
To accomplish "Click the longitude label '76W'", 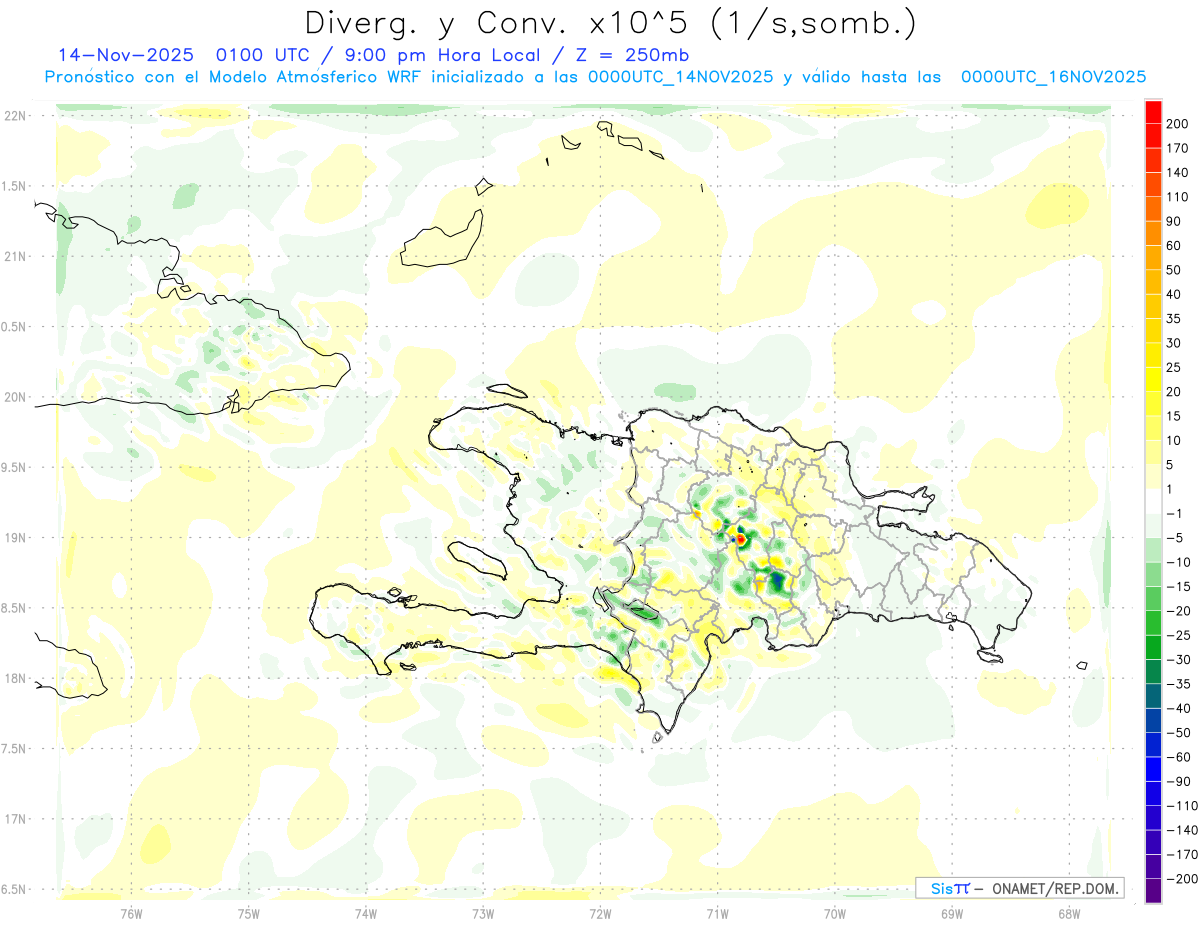I will [x=131, y=913].
